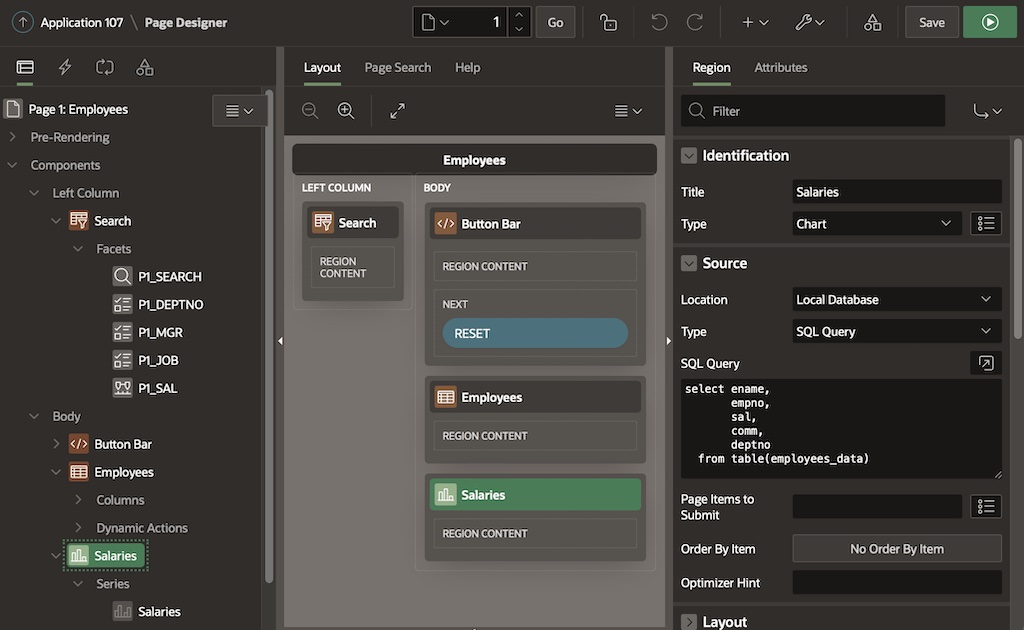Expand the Pre-Rendering tree node
This screenshot has width=1024, height=630.
(x=13, y=137)
